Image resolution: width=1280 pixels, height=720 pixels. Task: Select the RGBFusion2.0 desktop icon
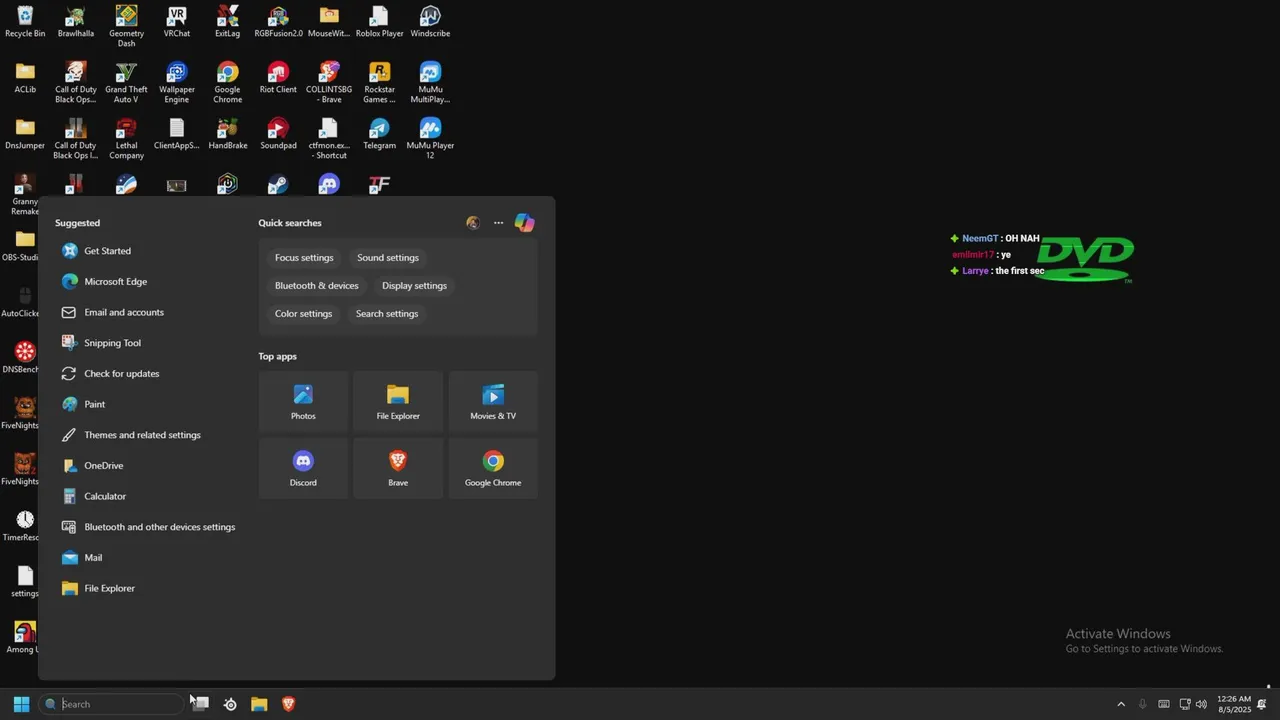tap(278, 22)
